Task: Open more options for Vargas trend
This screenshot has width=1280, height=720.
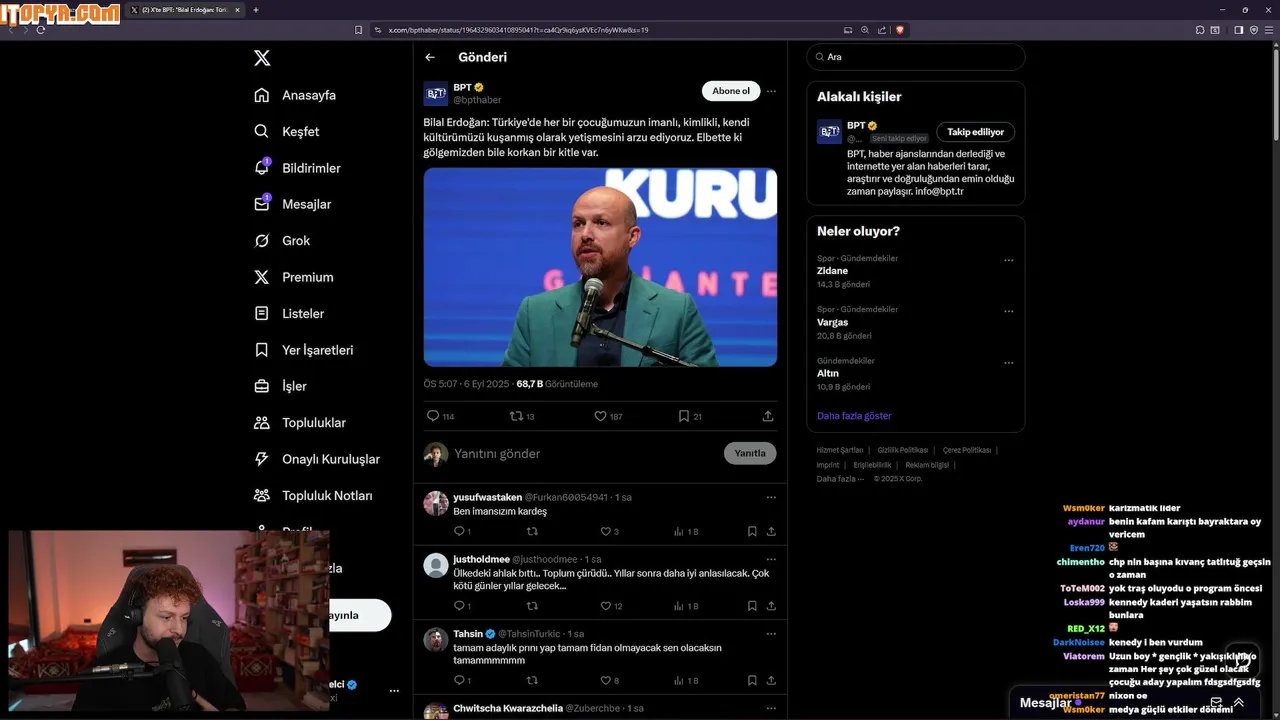Action: 1008,311
